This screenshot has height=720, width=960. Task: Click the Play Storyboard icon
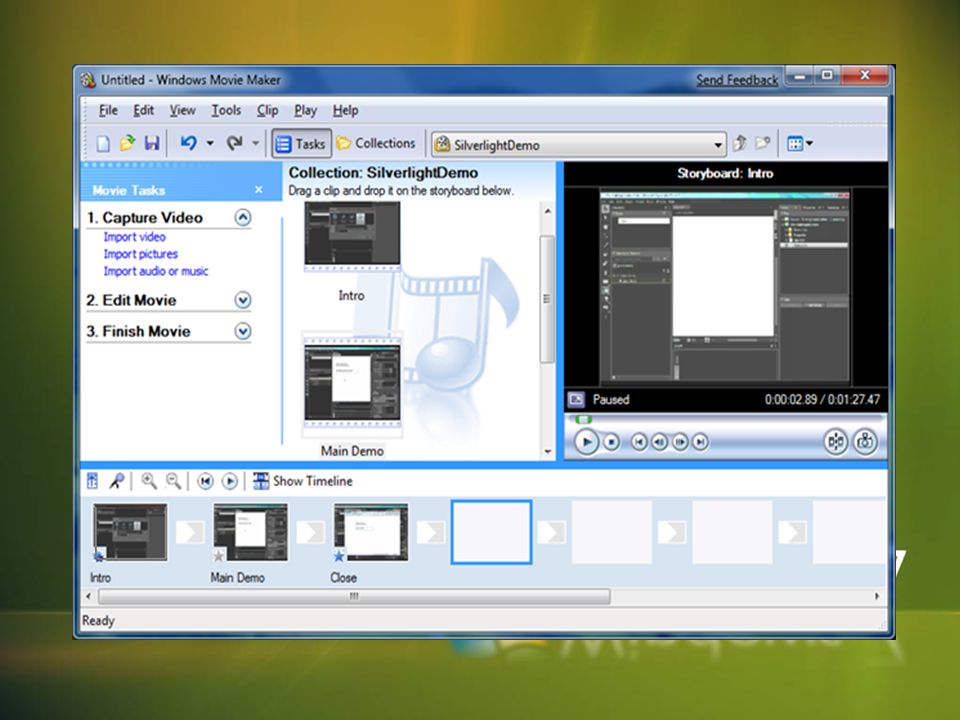click(230, 482)
